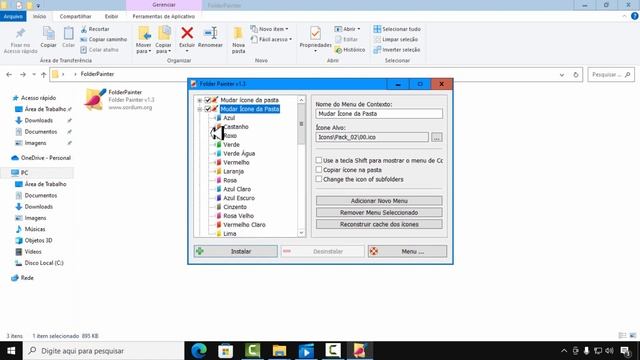This screenshot has height=360, width=640.
Task: Open the Abrir dropdown in ribbon
Action: (347, 29)
